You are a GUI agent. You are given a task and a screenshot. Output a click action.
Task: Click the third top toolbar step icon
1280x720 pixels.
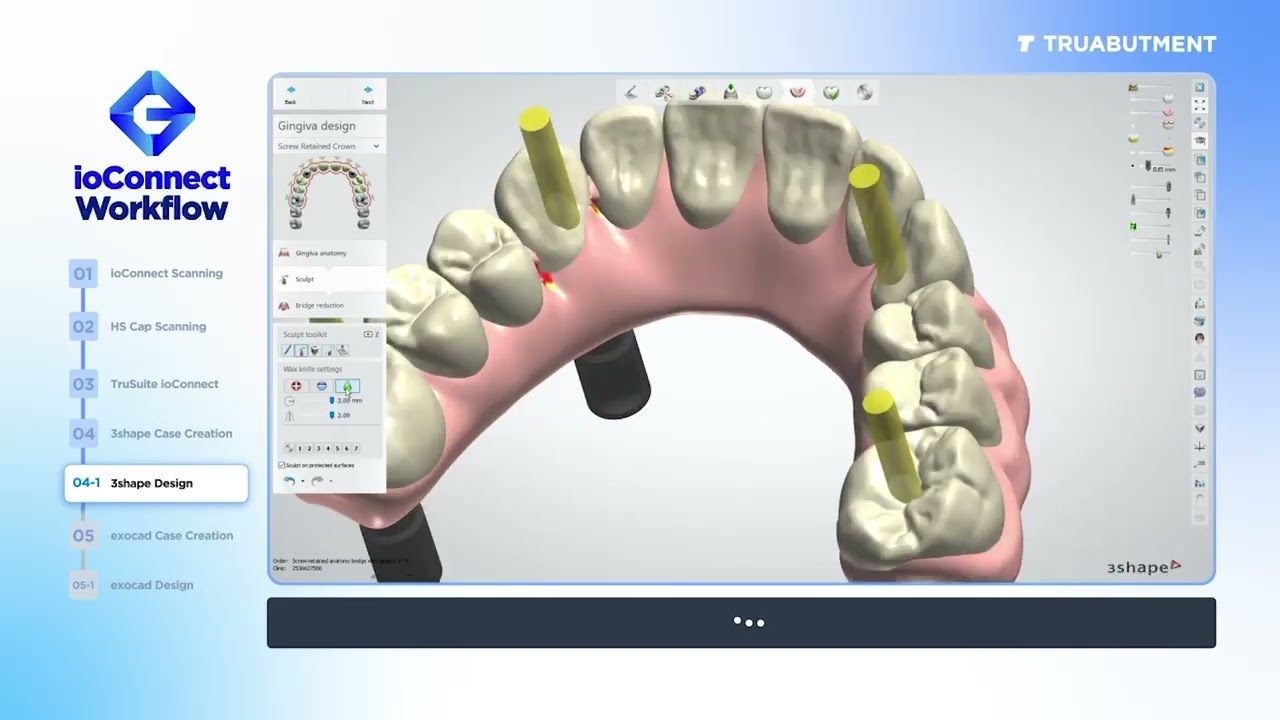pyautogui.click(x=698, y=92)
